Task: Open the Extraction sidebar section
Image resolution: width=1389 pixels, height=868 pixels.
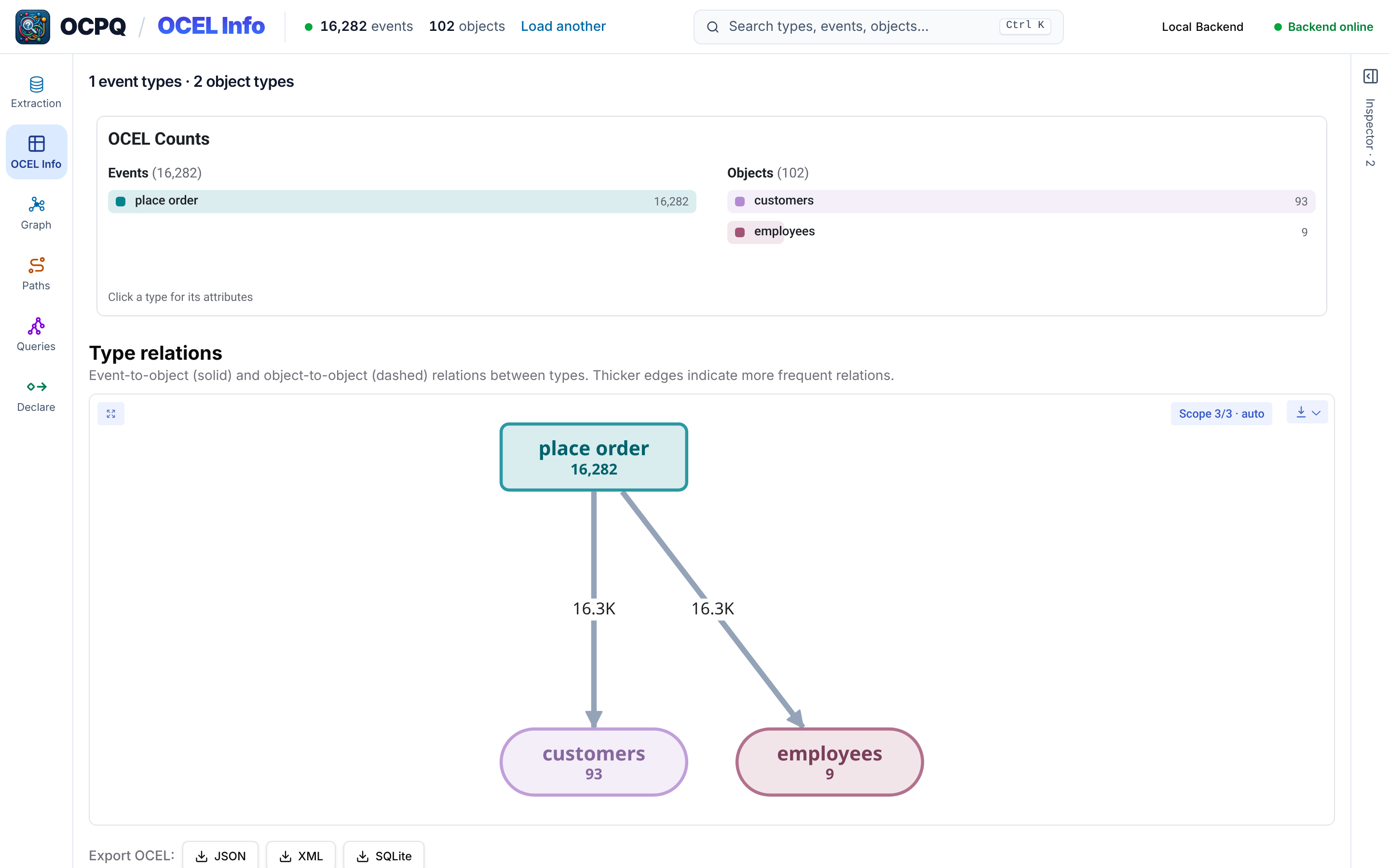Action: (x=36, y=92)
